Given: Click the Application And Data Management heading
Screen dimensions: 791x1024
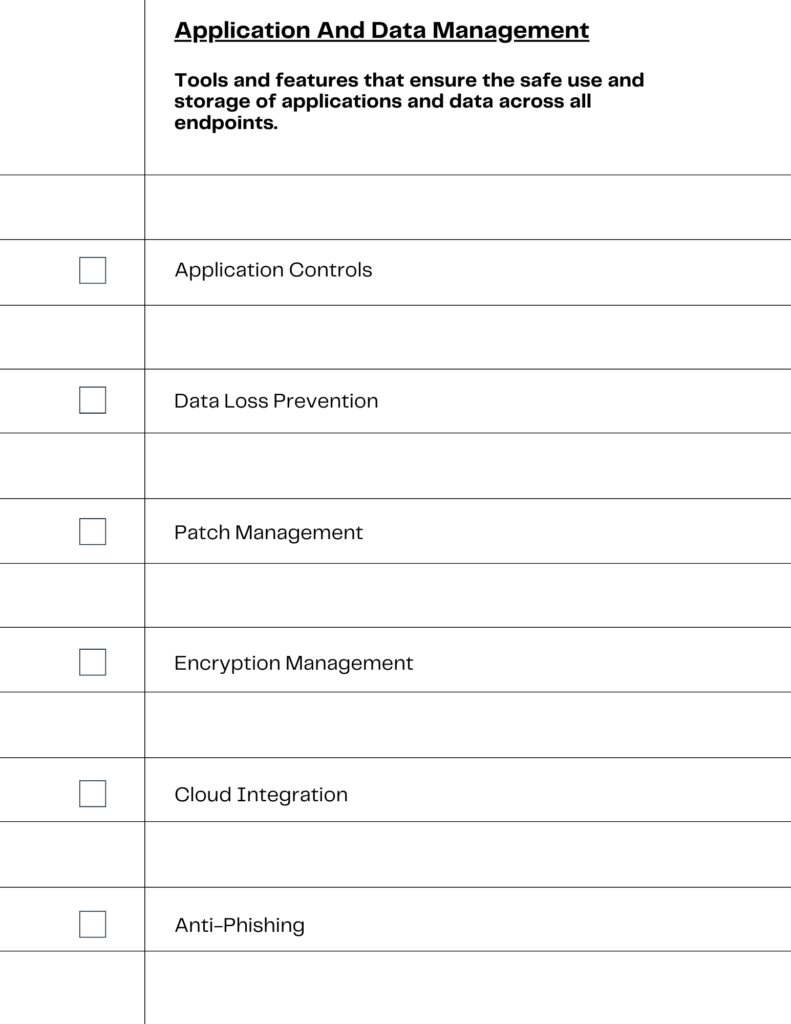Looking at the screenshot, I should click(x=381, y=31).
